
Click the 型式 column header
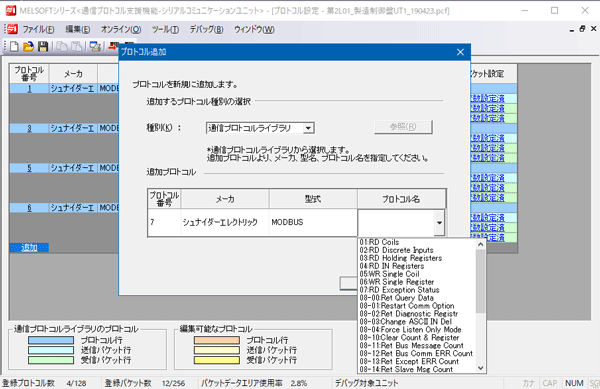[313, 199]
